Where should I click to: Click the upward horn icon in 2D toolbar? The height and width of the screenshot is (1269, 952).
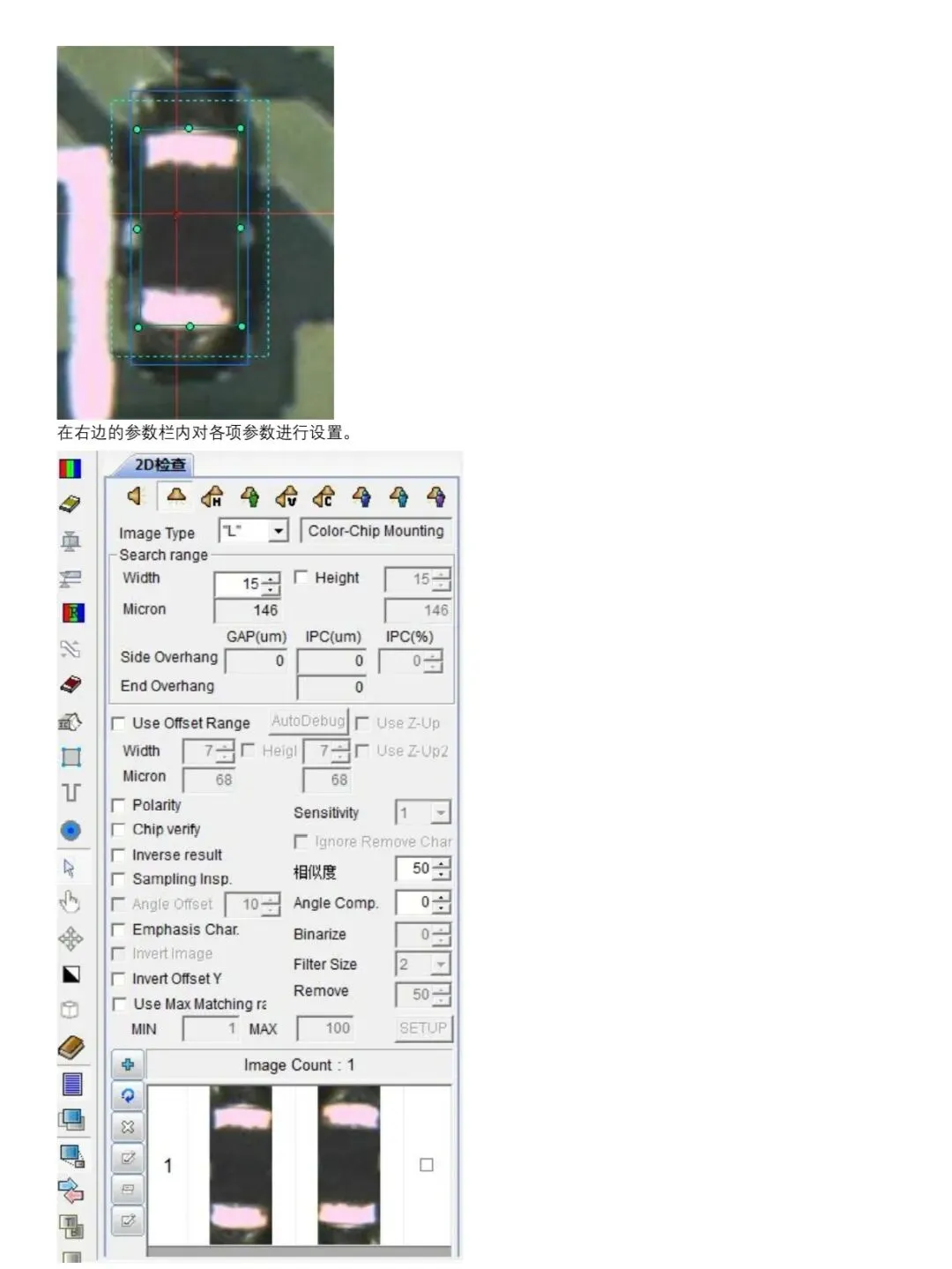tap(176, 496)
